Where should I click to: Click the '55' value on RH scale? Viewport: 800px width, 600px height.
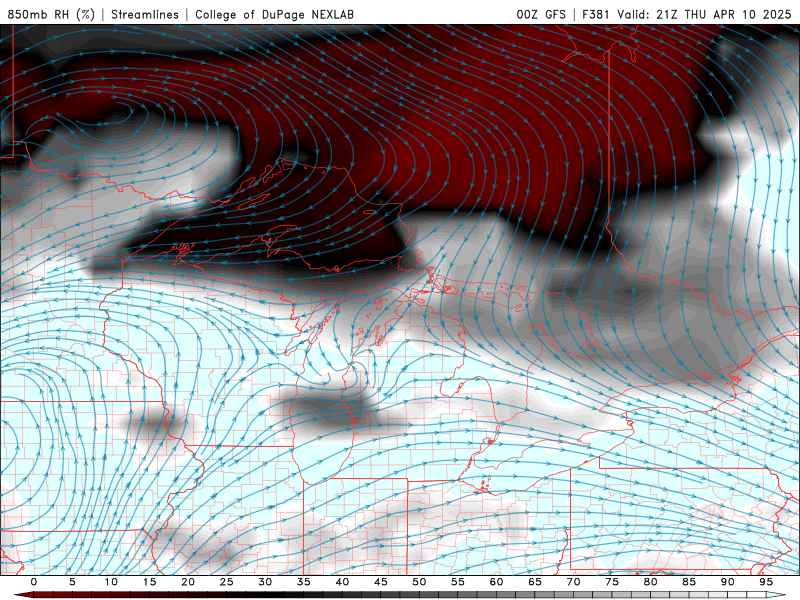pyautogui.click(x=458, y=582)
